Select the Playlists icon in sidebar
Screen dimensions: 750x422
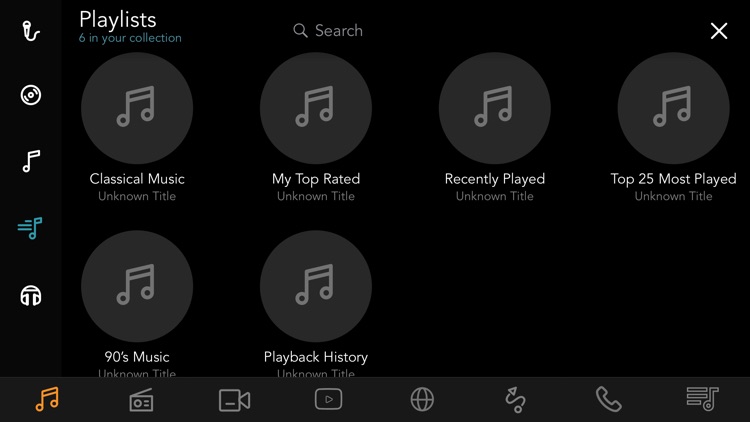pyautogui.click(x=31, y=229)
